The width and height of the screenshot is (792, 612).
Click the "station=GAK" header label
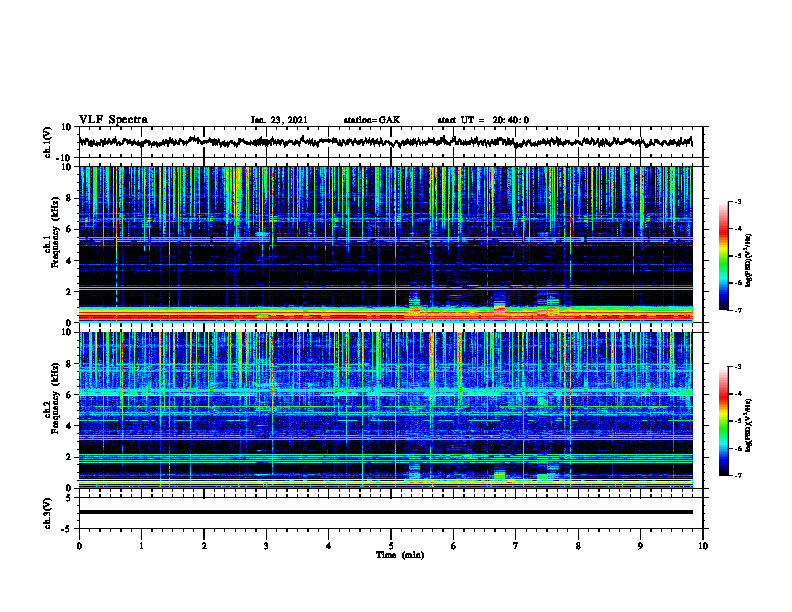point(372,120)
